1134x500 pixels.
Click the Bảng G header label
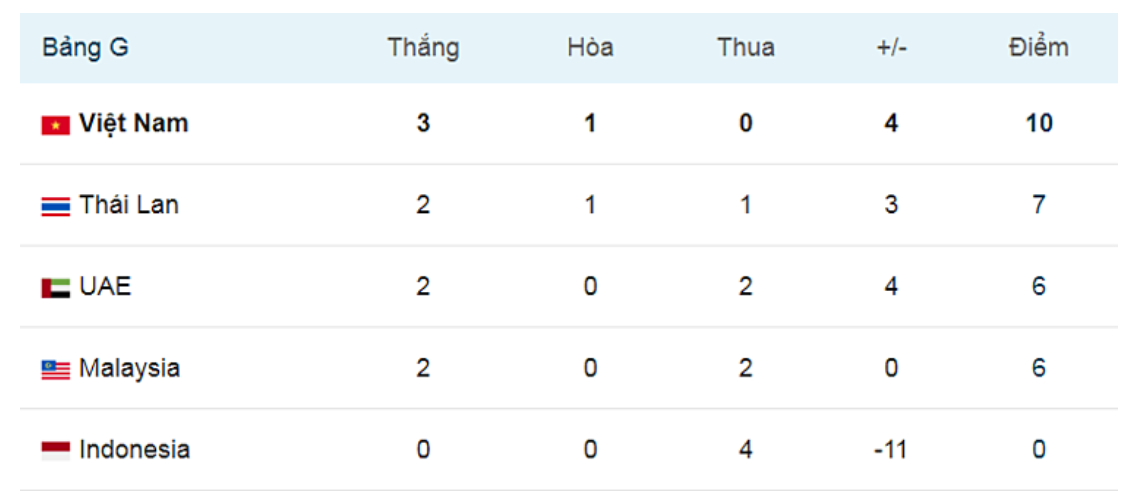(x=85, y=48)
